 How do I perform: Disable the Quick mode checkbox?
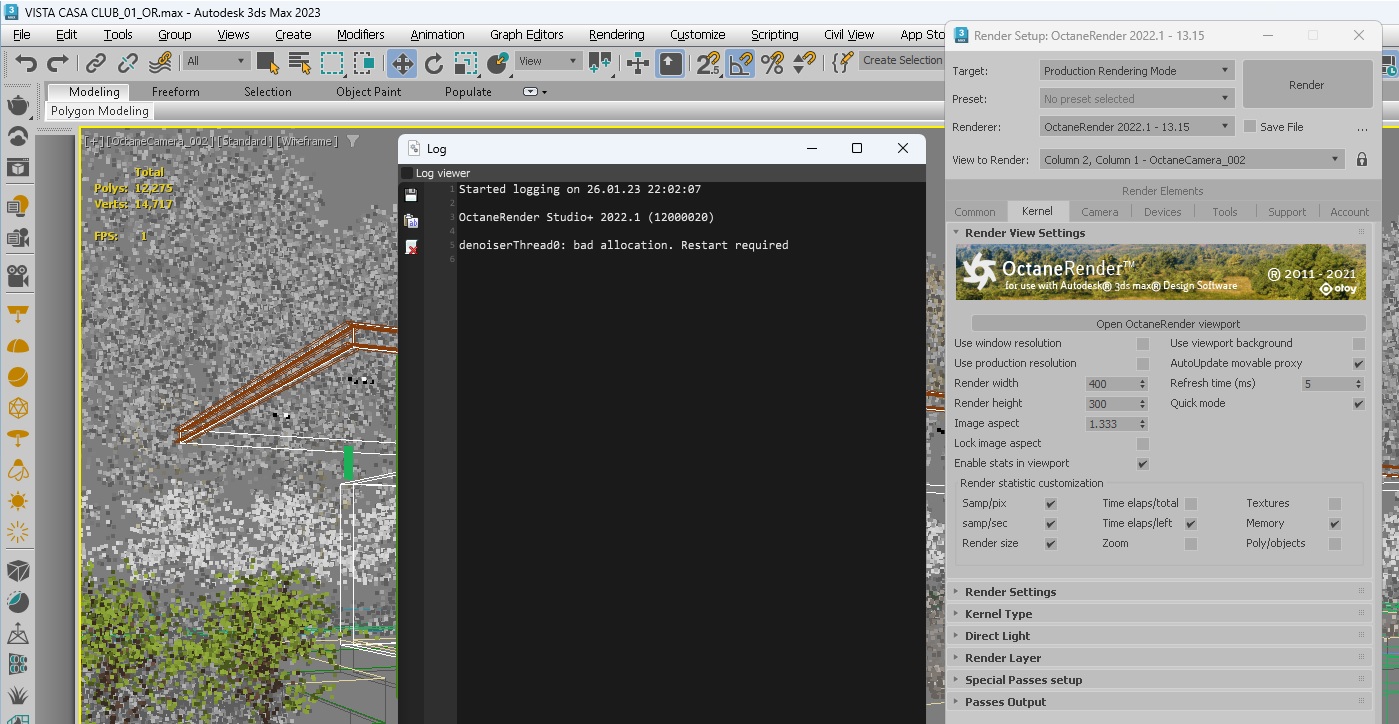[x=1359, y=404]
